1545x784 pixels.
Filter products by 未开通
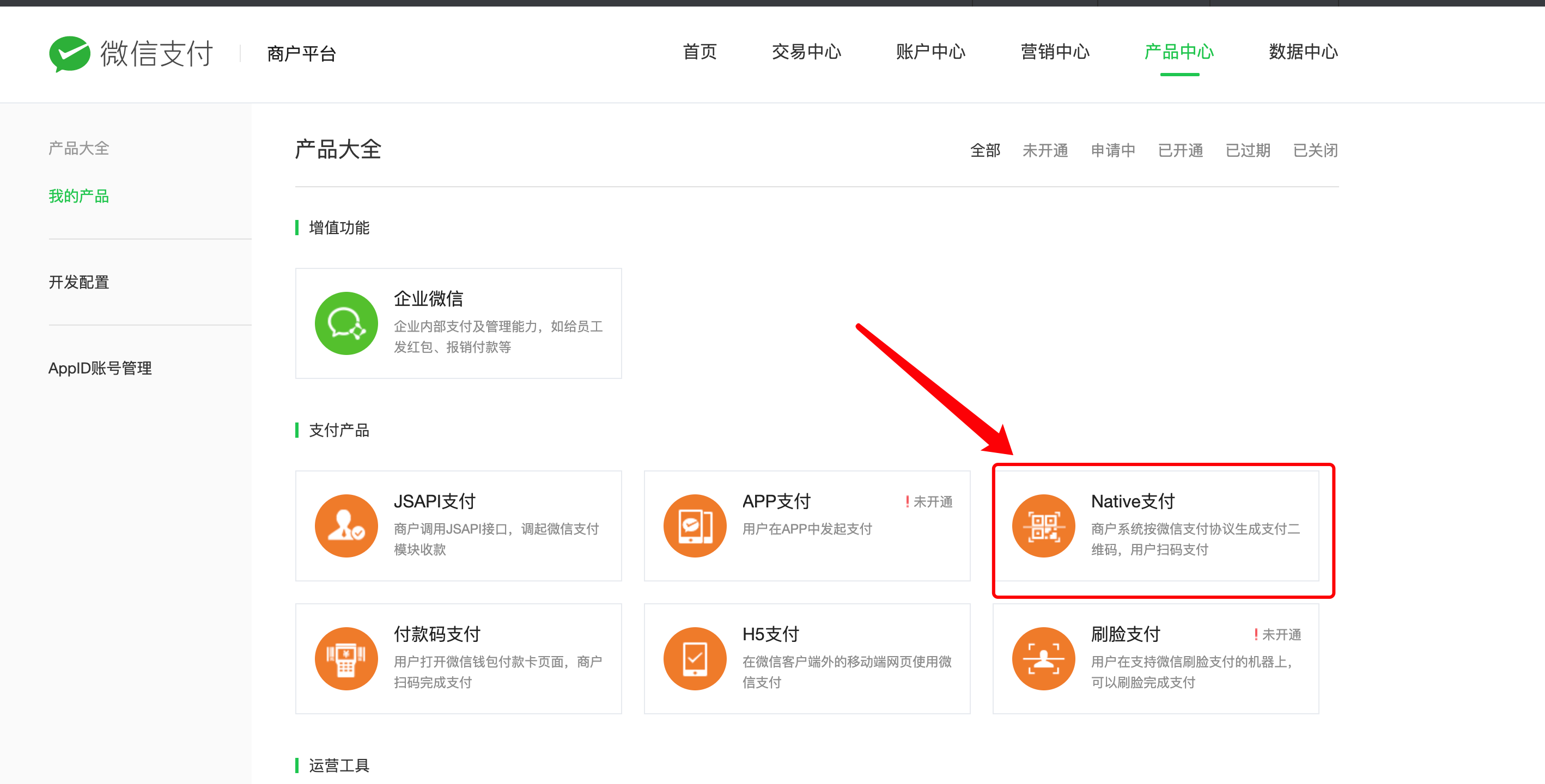point(1045,150)
